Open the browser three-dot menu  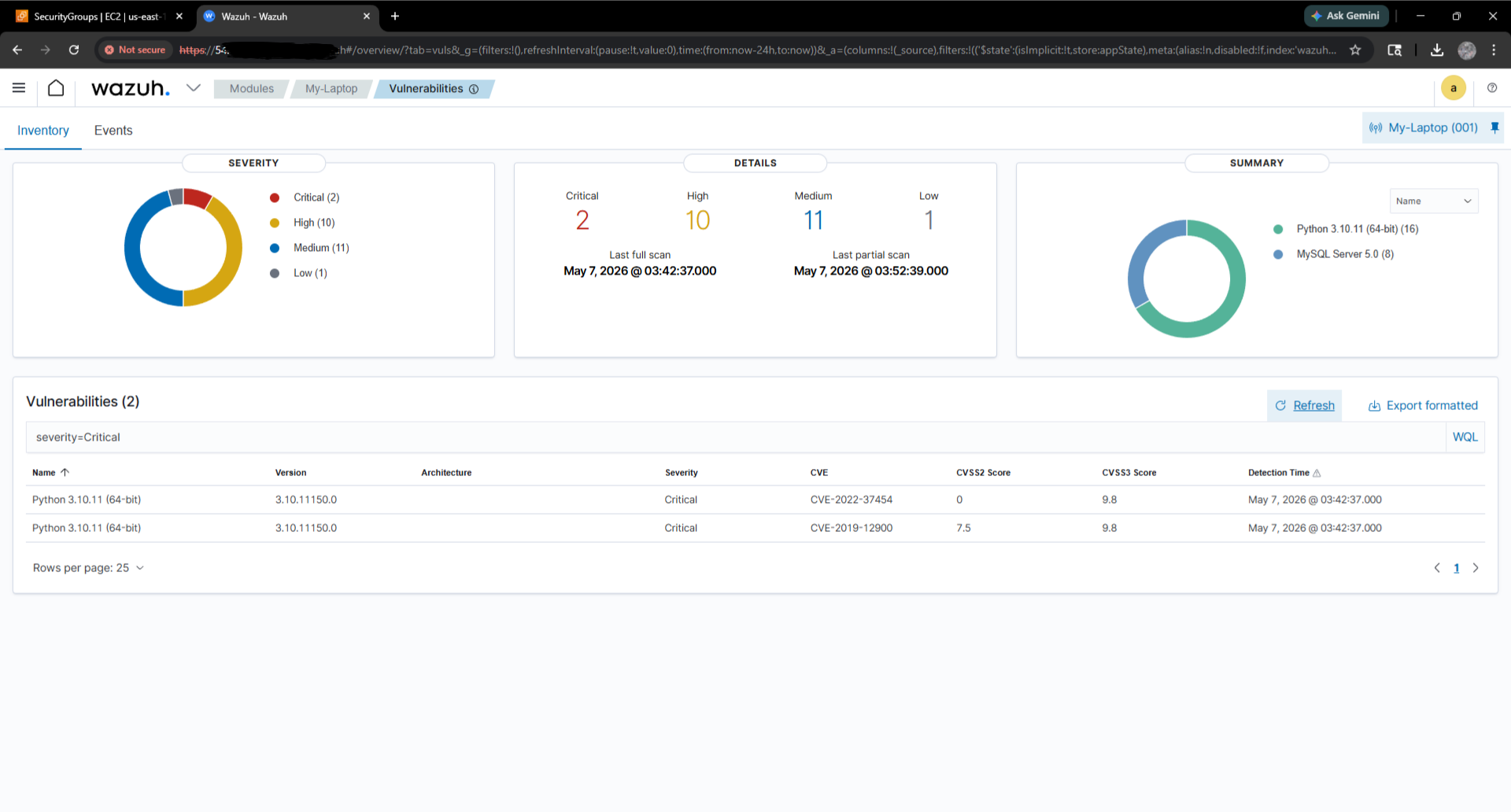click(1494, 50)
